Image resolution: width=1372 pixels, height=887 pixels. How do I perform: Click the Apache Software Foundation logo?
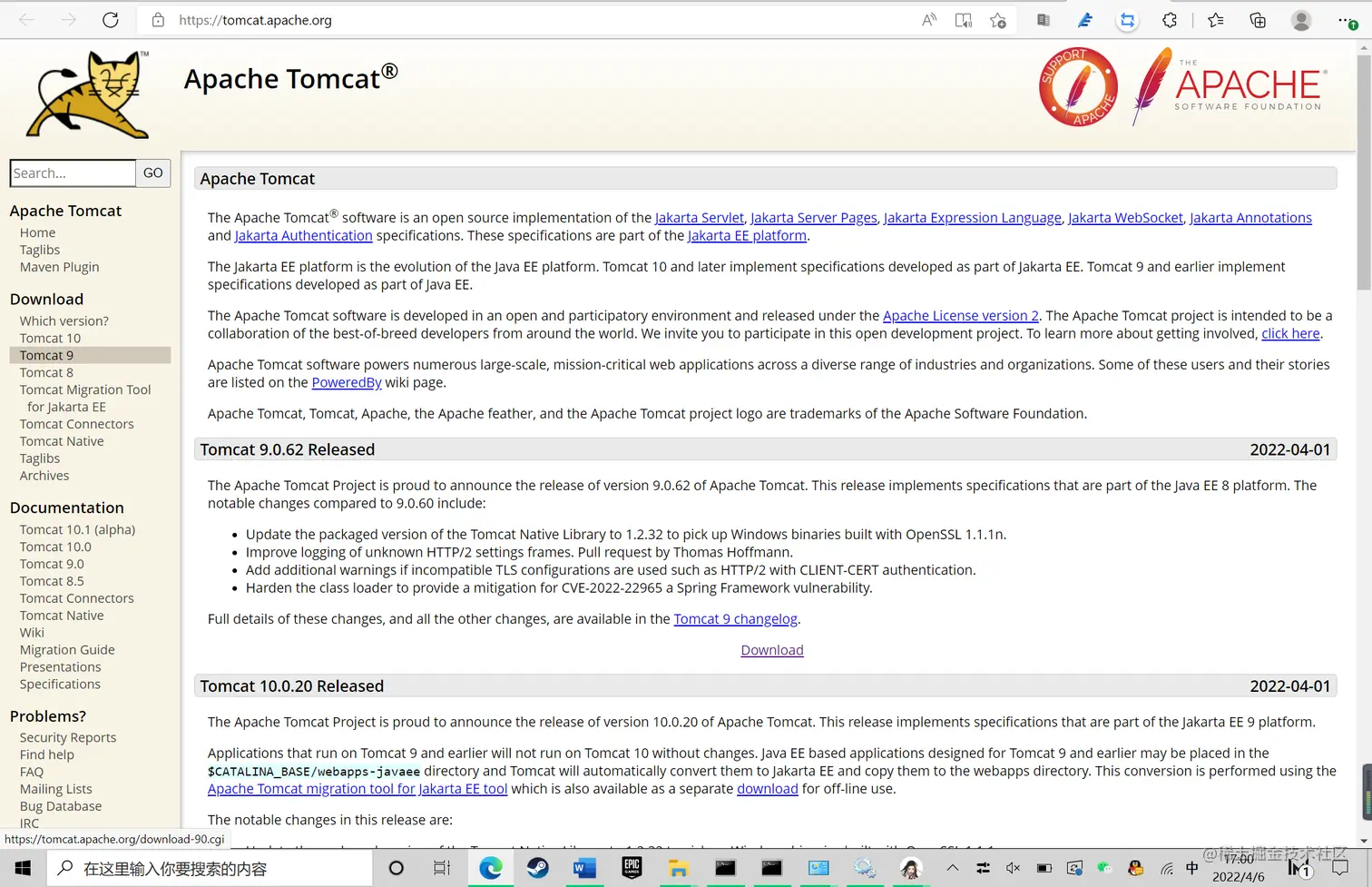[1230, 87]
